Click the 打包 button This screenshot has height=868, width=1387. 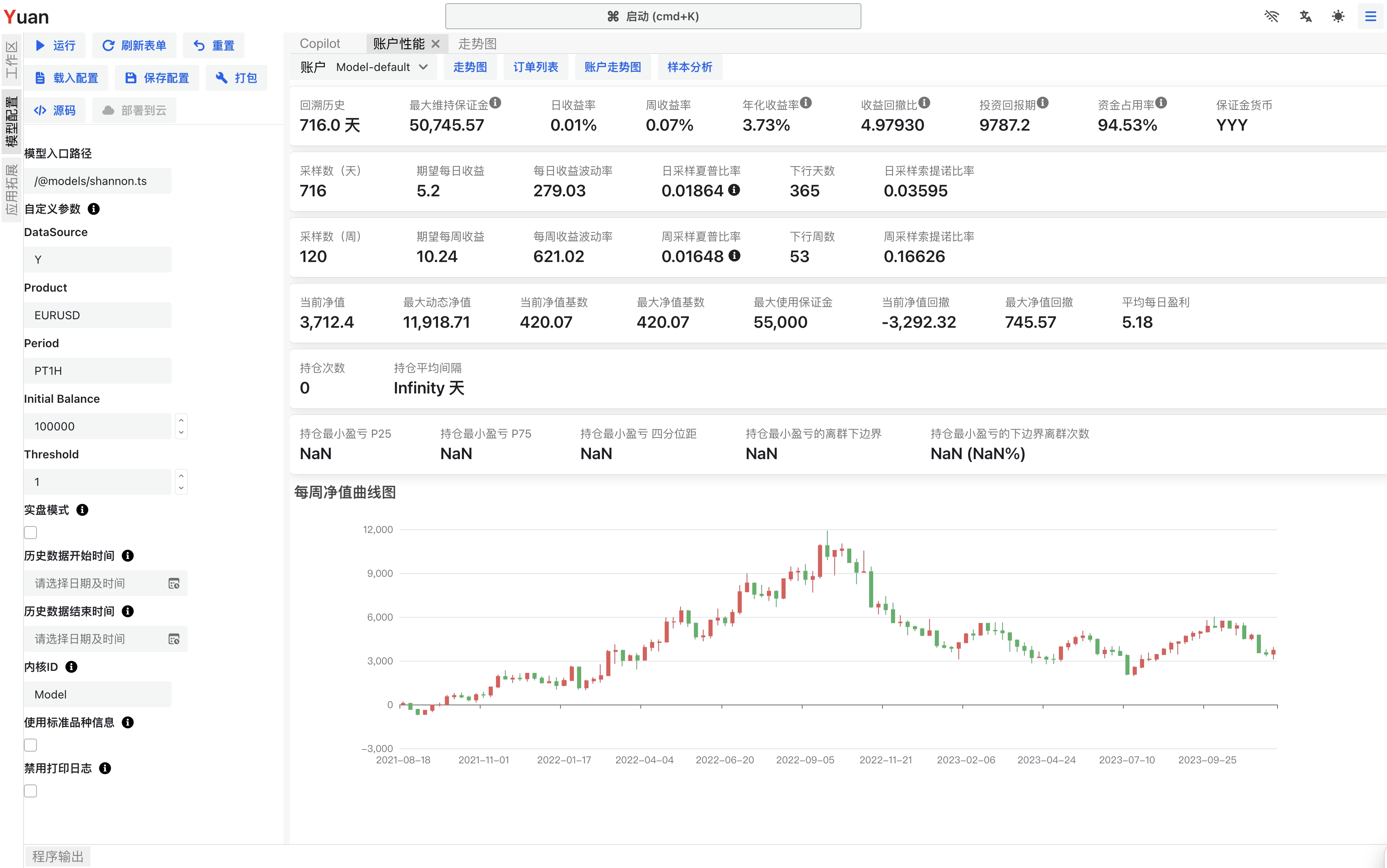click(x=236, y=78)
